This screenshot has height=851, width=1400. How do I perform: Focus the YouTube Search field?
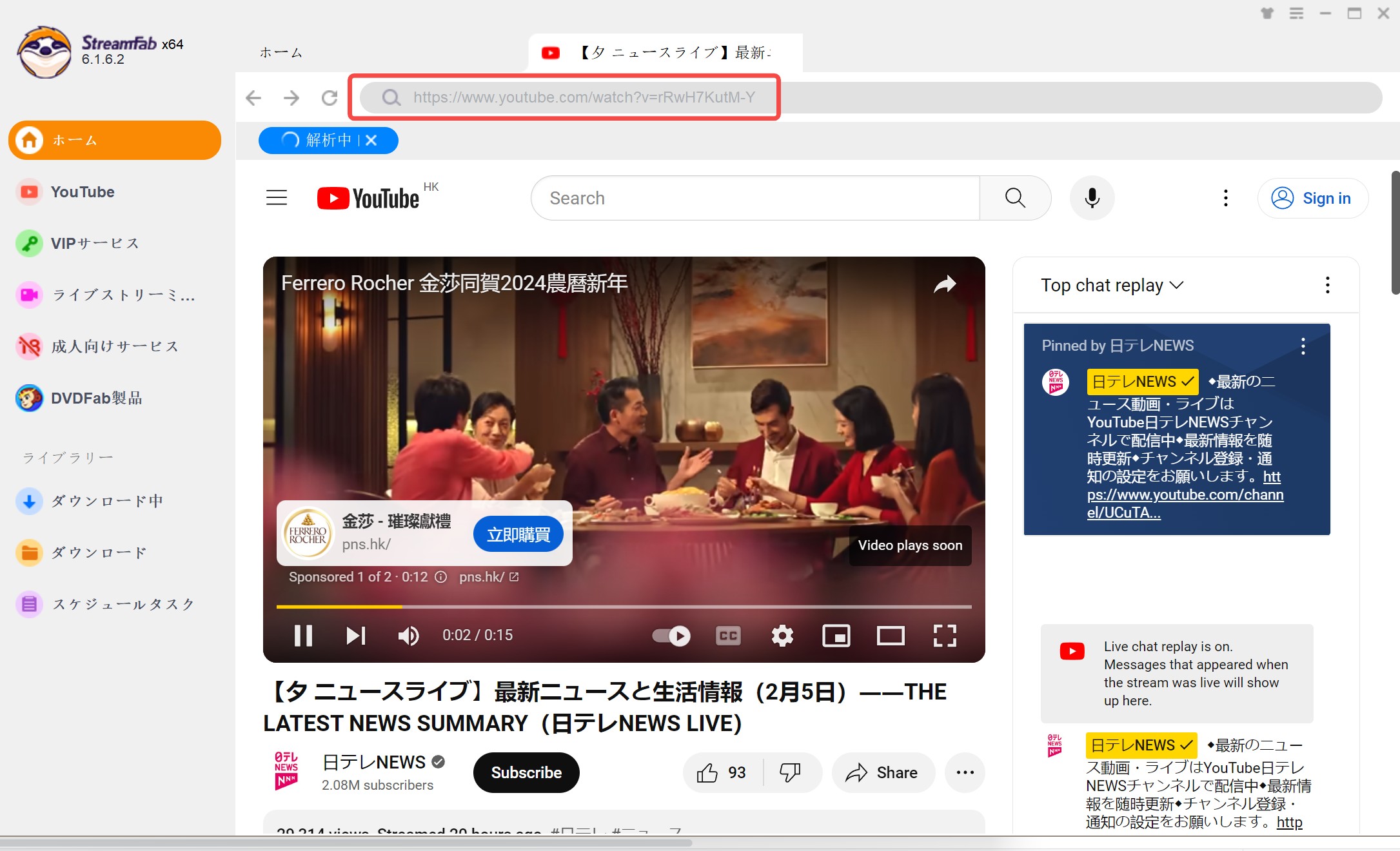tap(755, 198)
